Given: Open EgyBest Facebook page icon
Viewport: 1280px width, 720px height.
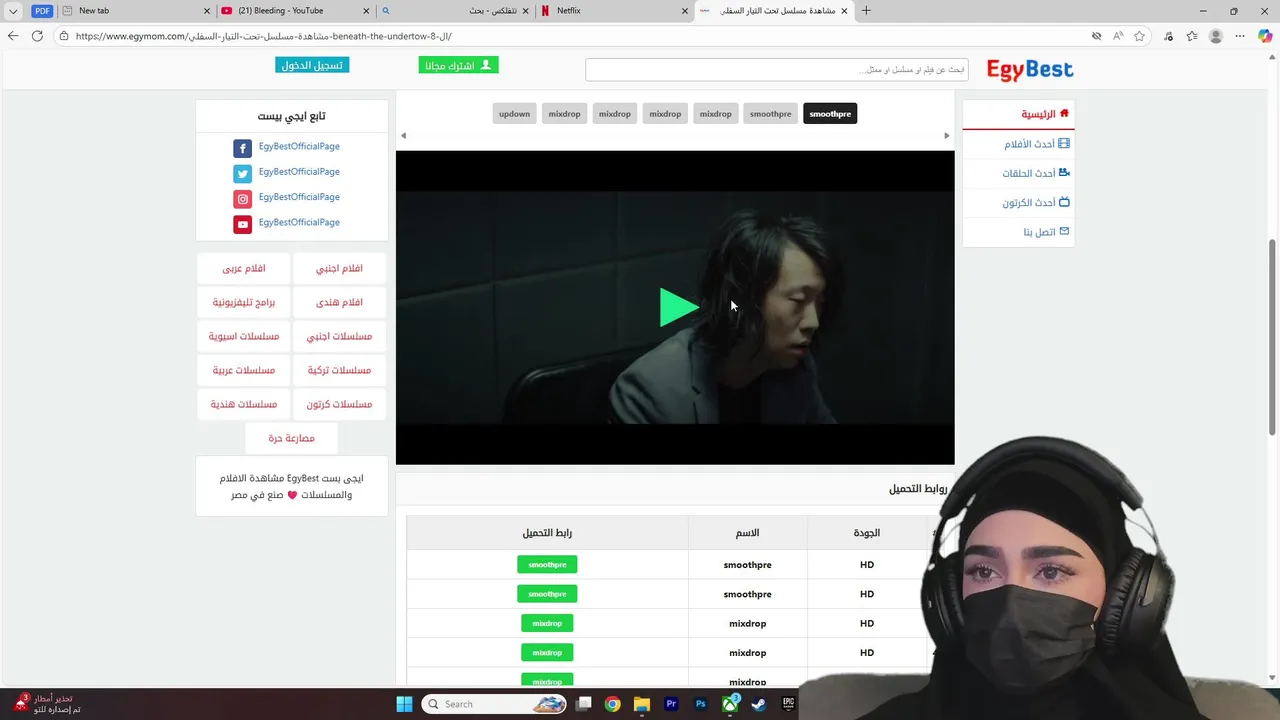Looking at the screenshot, I should coord(242,148).
